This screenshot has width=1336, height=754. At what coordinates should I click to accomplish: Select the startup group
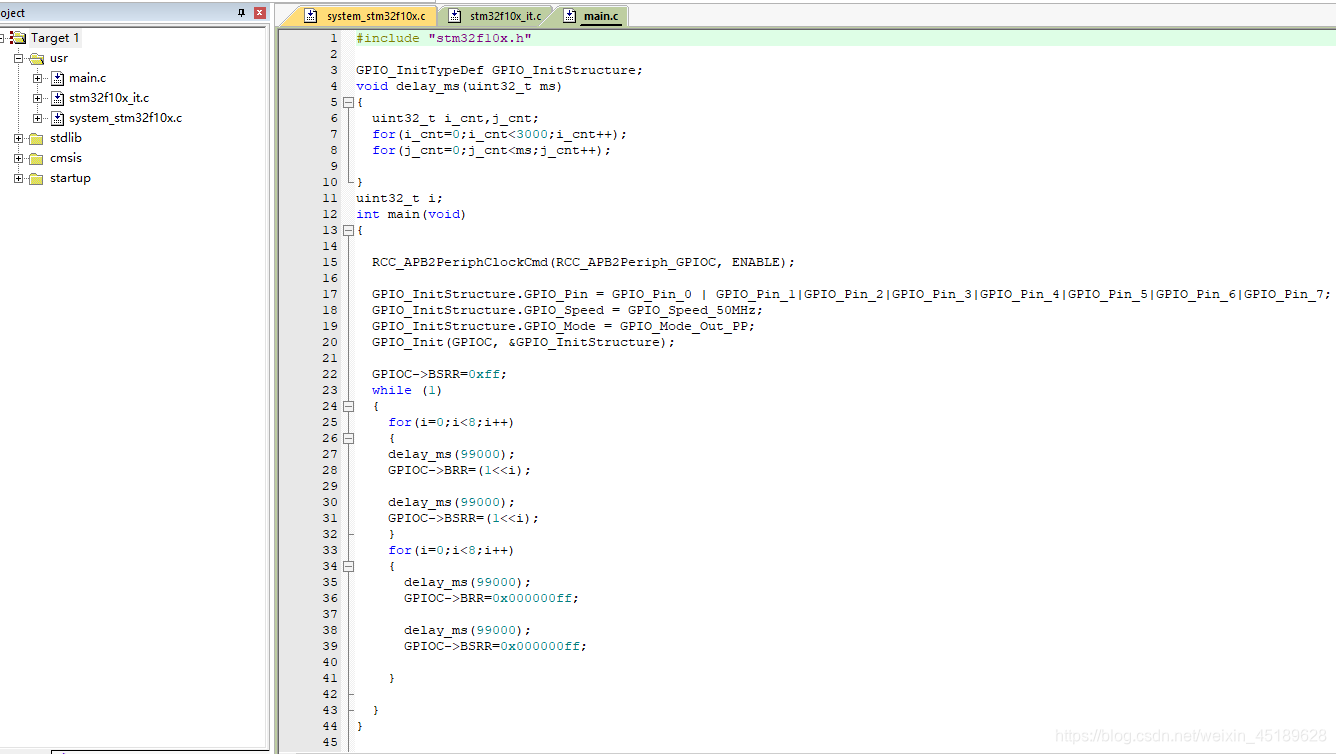(x=70, y=178)
